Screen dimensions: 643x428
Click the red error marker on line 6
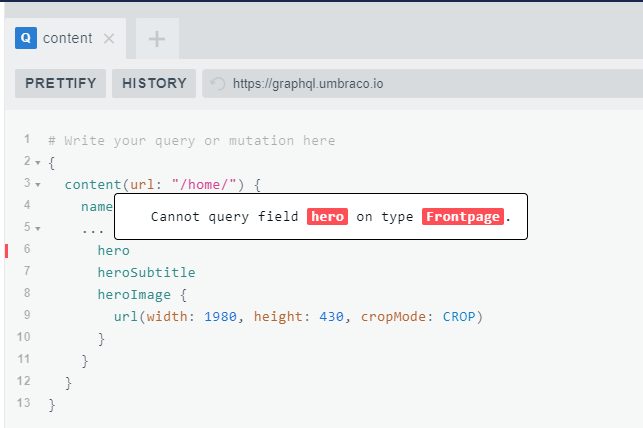[7, 250]
